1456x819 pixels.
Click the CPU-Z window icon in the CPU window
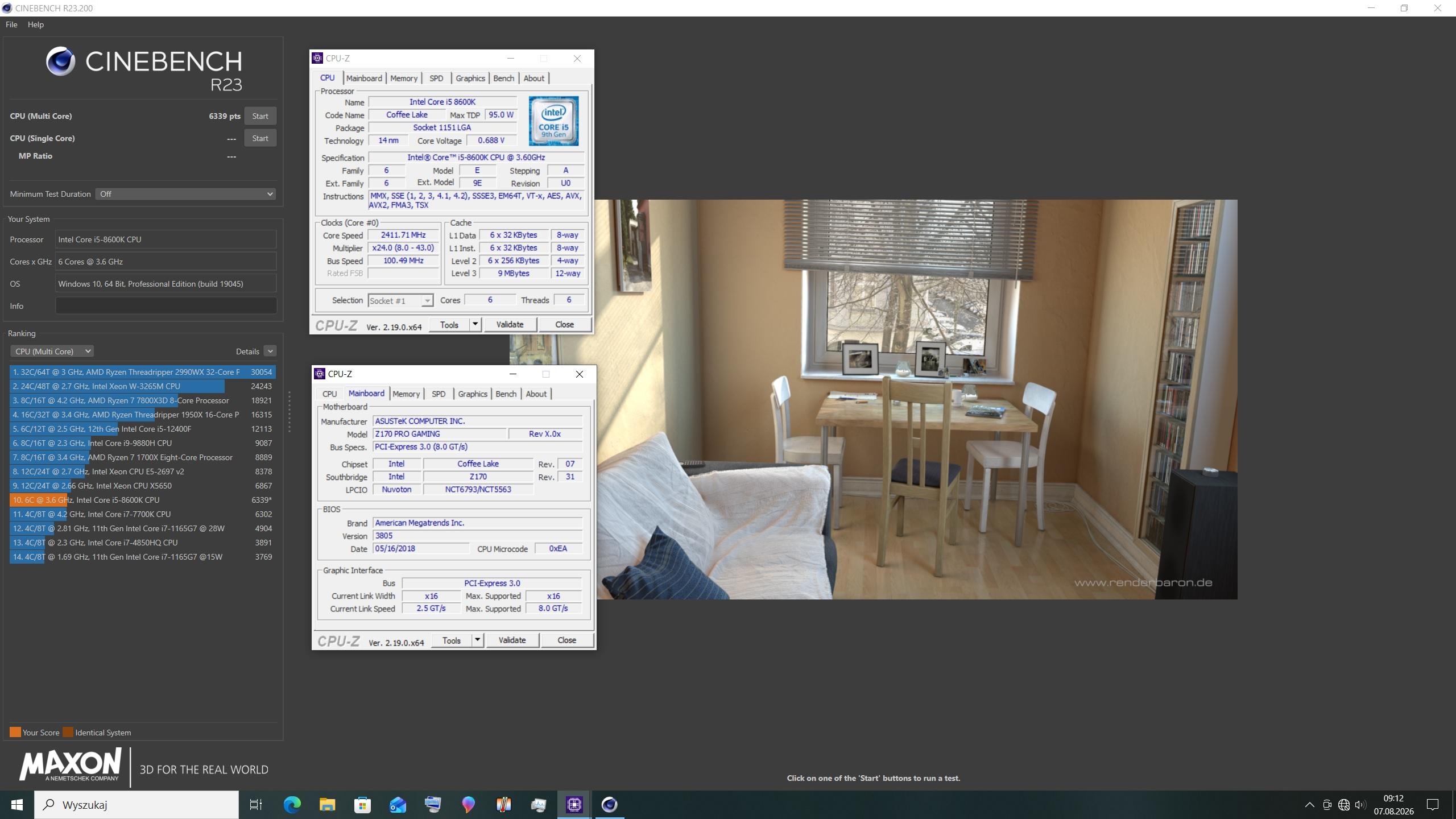point(317,58)
